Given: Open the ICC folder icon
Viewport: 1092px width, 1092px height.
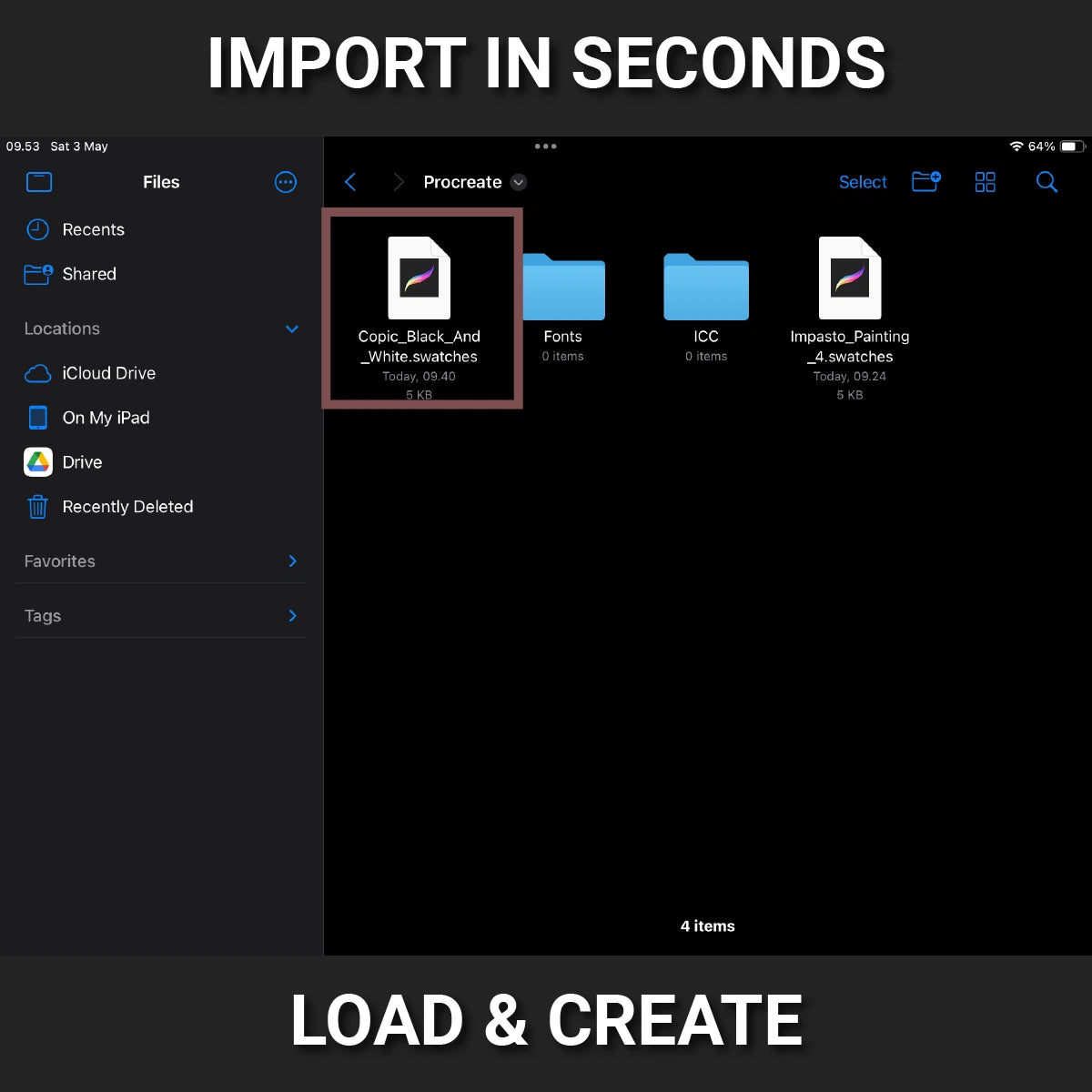Looking at the screenshot, I should pyautogui.click(x=706, y=287).
